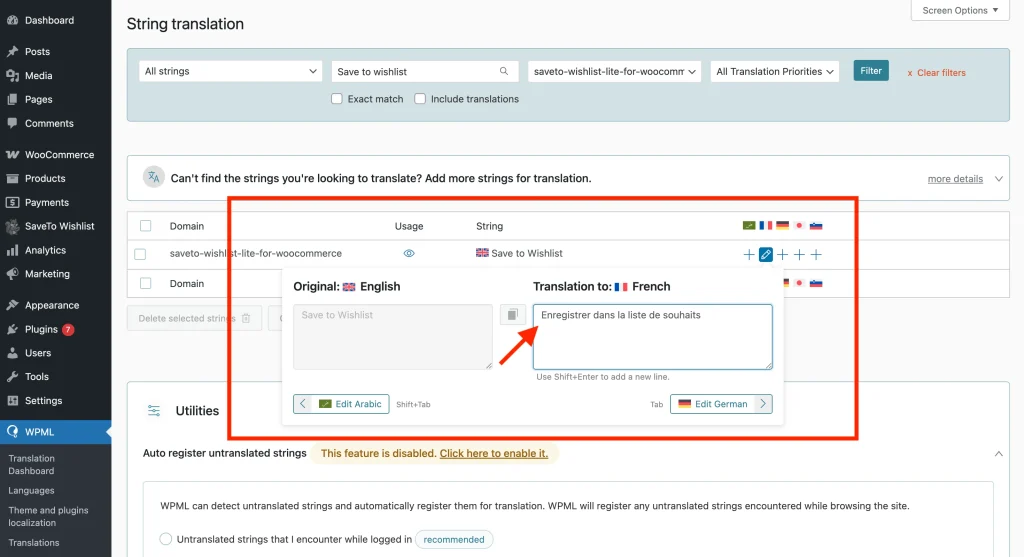Viewport: 1024px width, 557px height.
Task: Open the All Translation Priorities dropdown
Action: [775, 72]
